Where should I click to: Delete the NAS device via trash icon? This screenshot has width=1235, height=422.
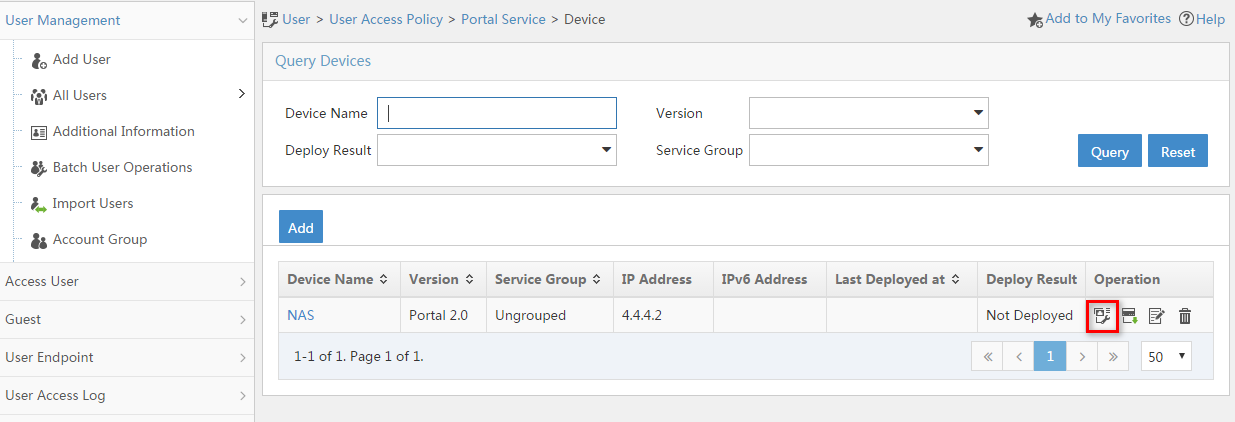point(1185,316)
